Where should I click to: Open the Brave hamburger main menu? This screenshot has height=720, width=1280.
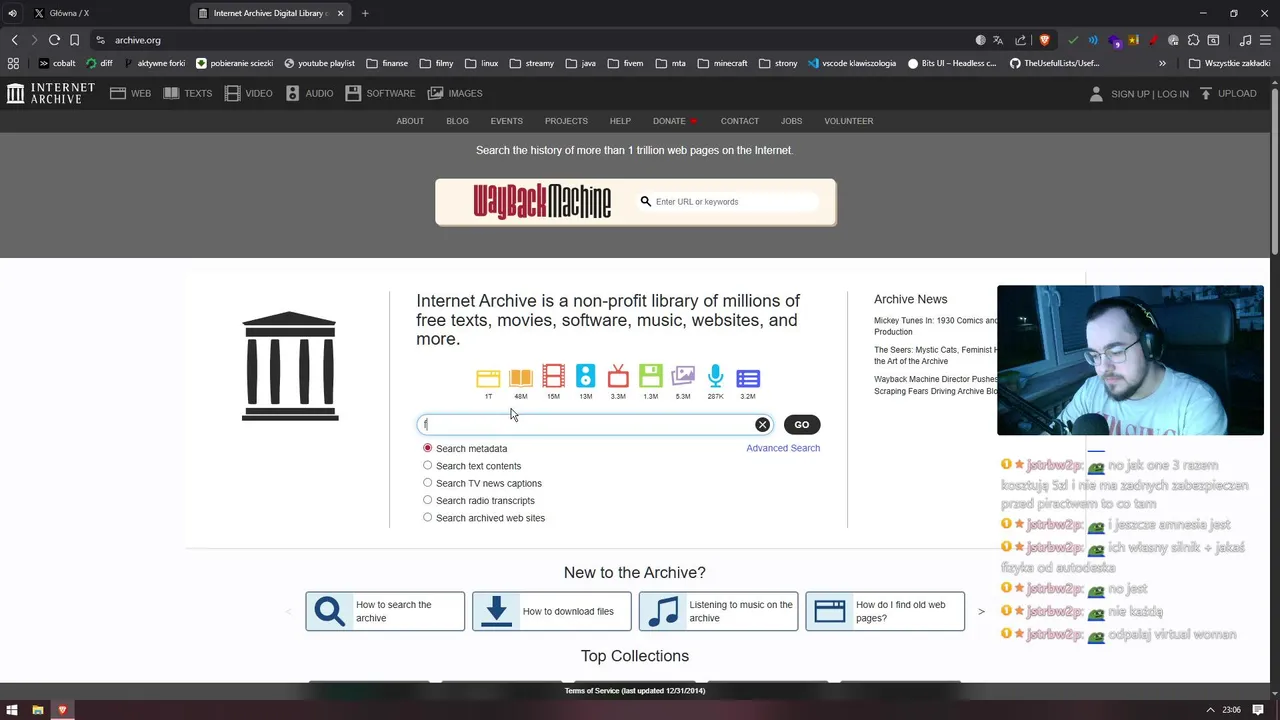coord(1265,40)
